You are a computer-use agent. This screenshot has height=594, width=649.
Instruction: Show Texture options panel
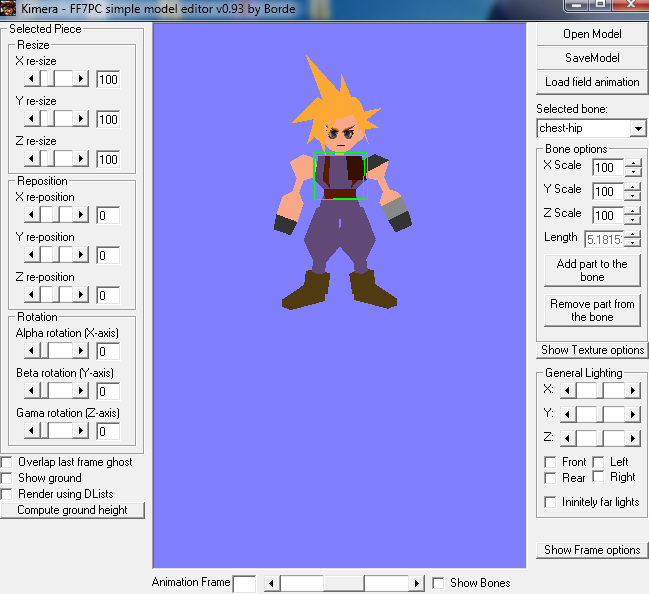point(592,350)
